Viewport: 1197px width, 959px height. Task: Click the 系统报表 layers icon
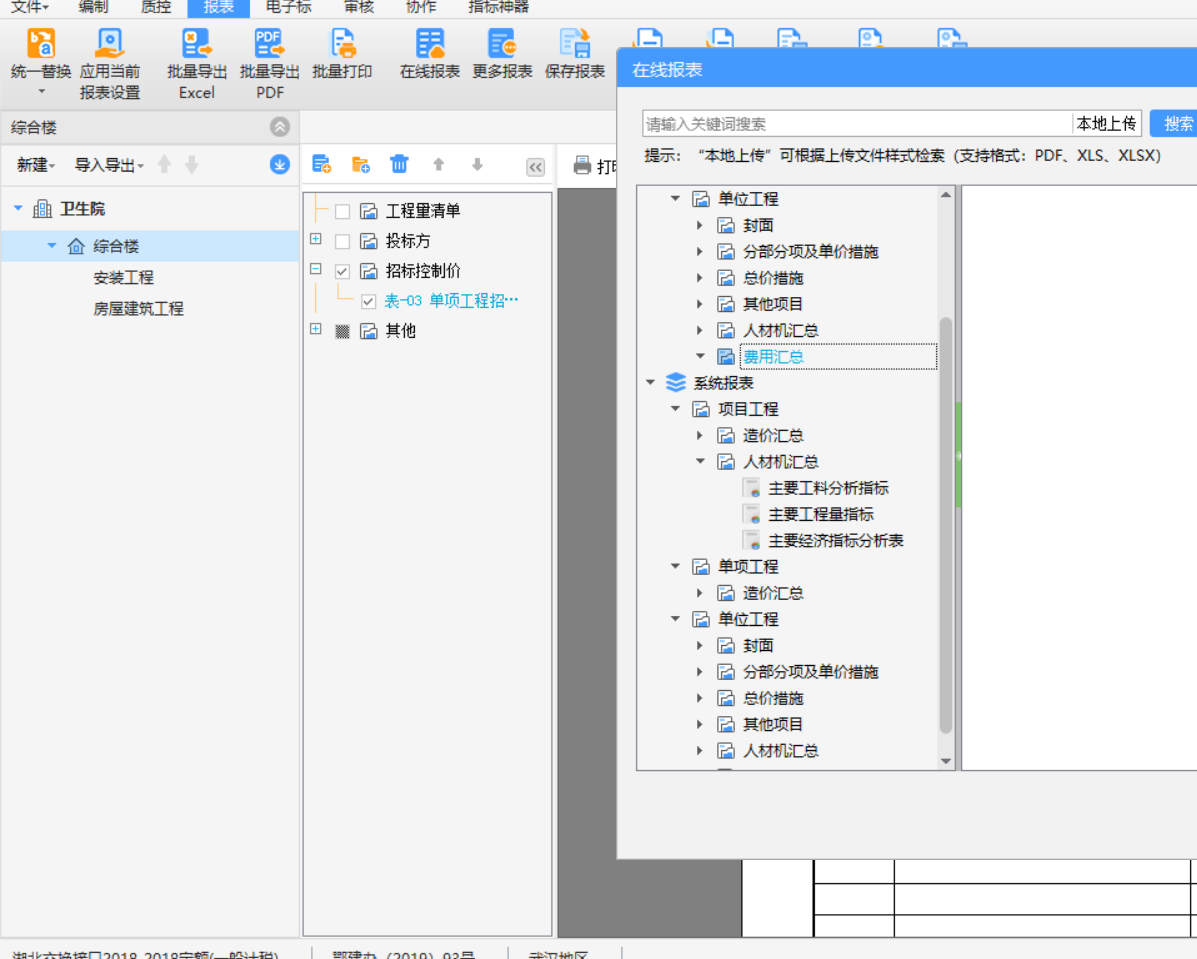676,383
